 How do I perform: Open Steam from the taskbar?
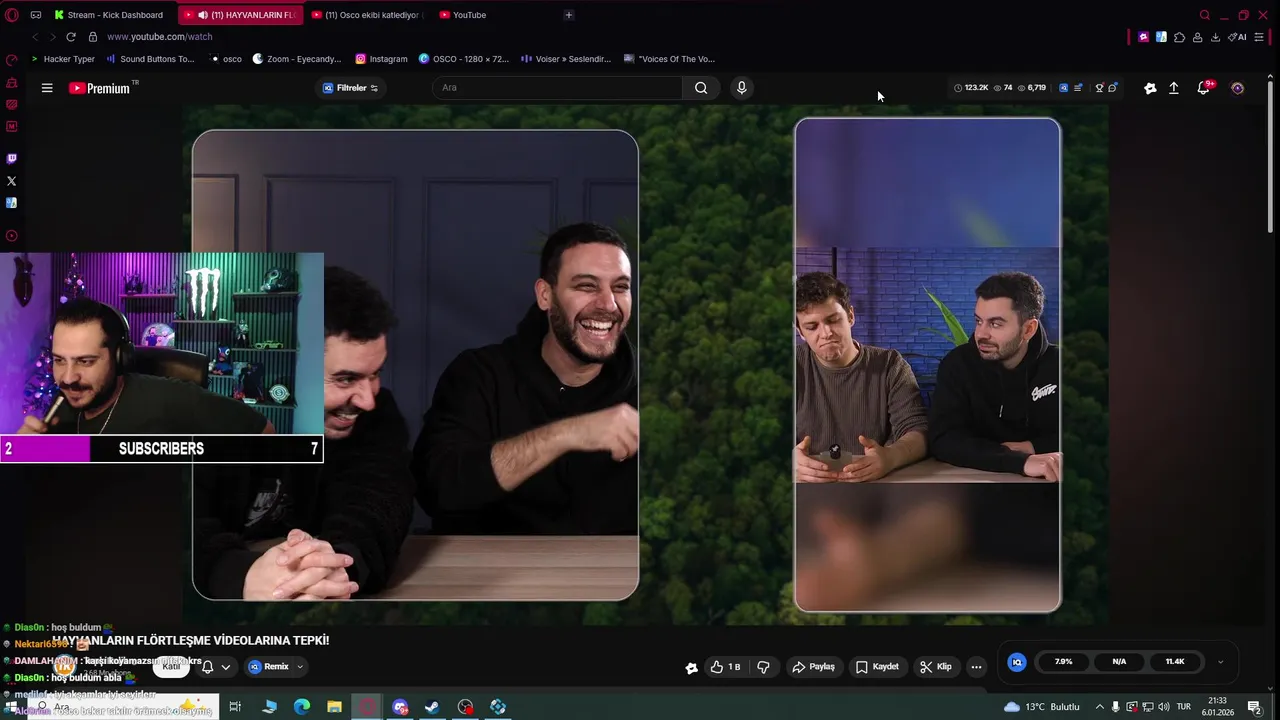(x=432, y=707)
